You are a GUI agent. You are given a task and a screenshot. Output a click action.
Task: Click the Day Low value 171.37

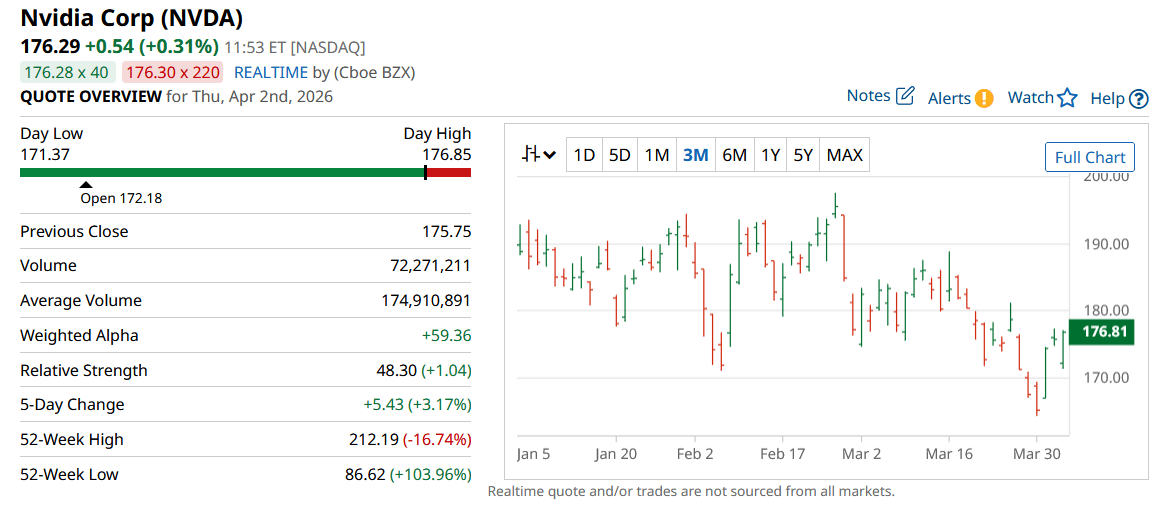click(x=45, y=154)
